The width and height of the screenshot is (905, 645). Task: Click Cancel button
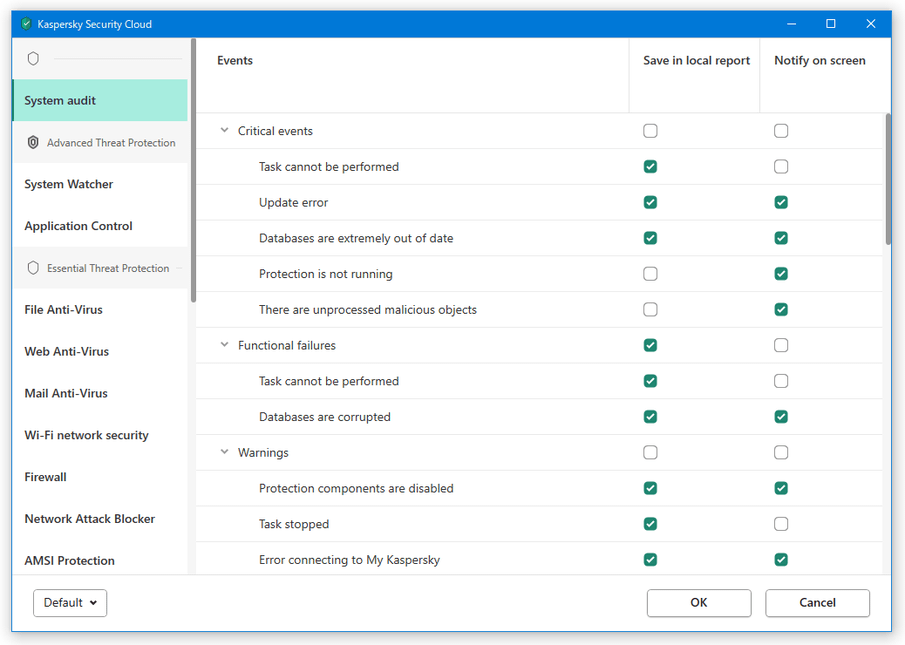[x=817, y=602]
